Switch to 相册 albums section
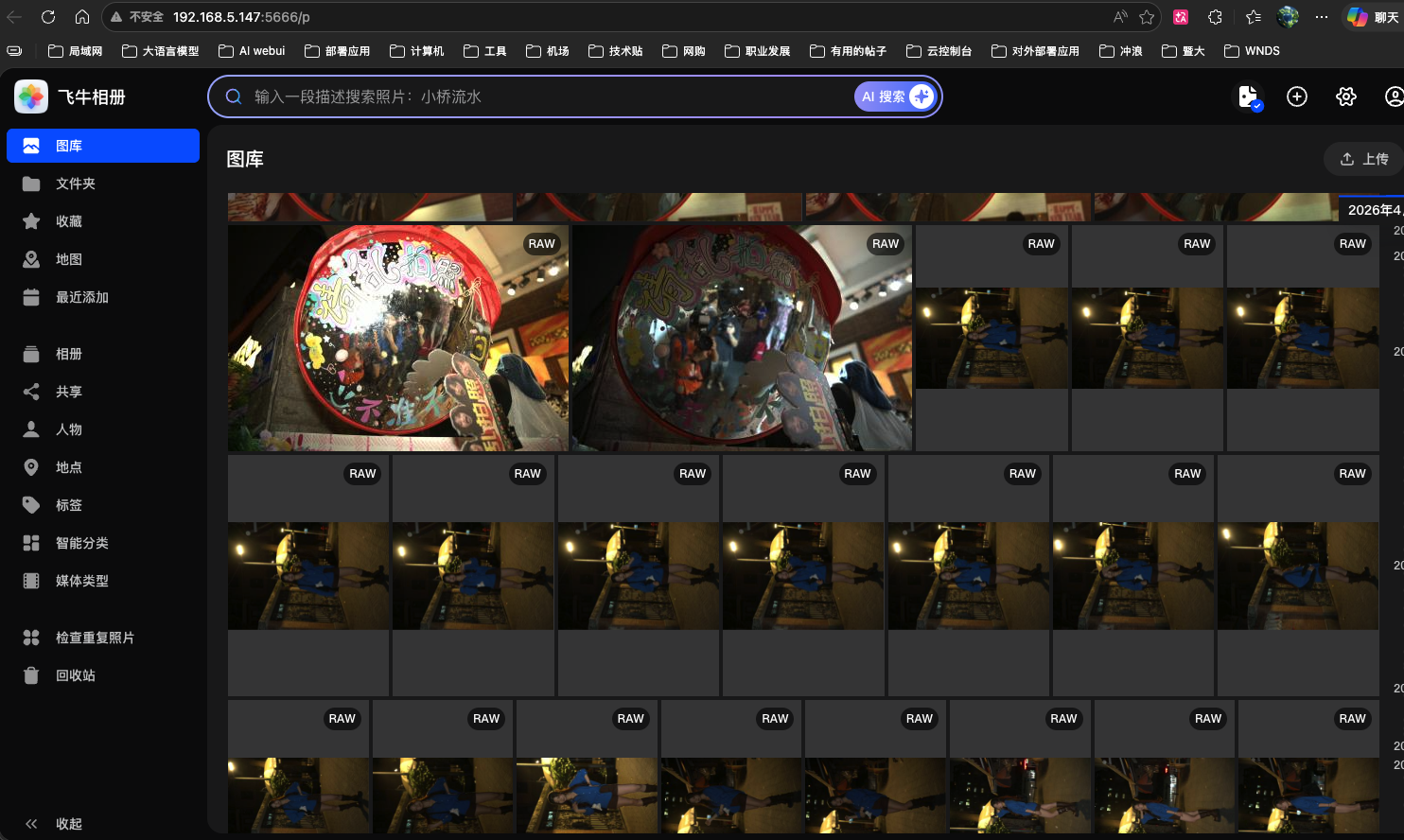This screenshot has width=1404, height=840. pyautogui.click(x=69, y=354)
